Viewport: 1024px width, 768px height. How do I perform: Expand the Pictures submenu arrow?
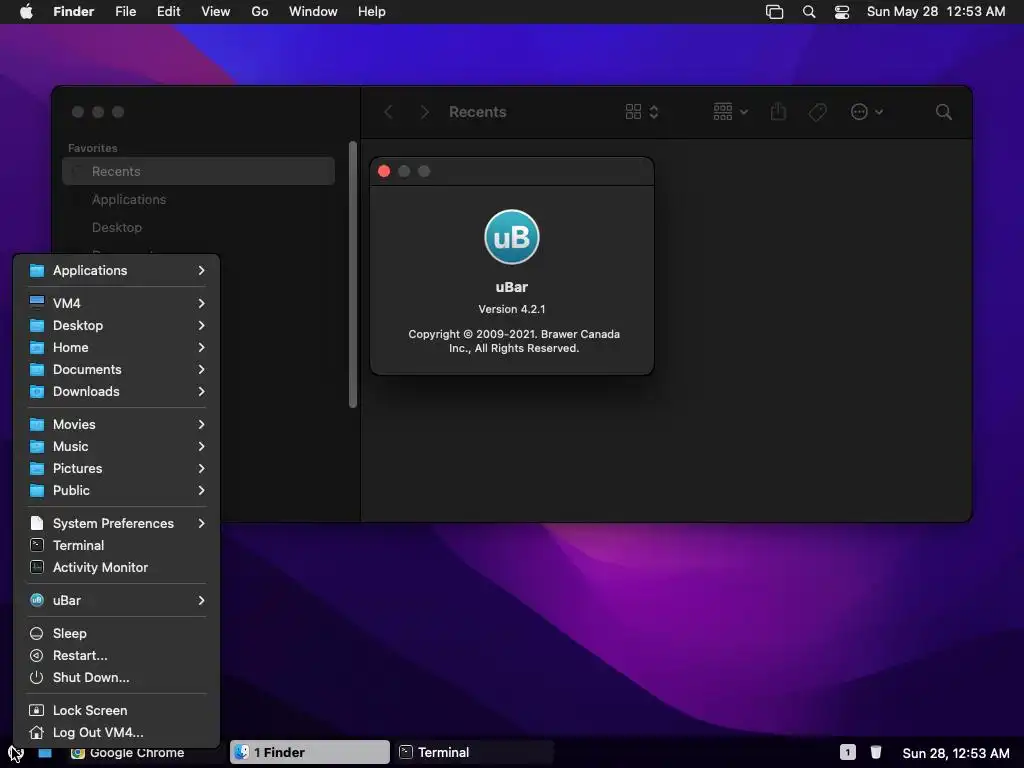(201, 469)
